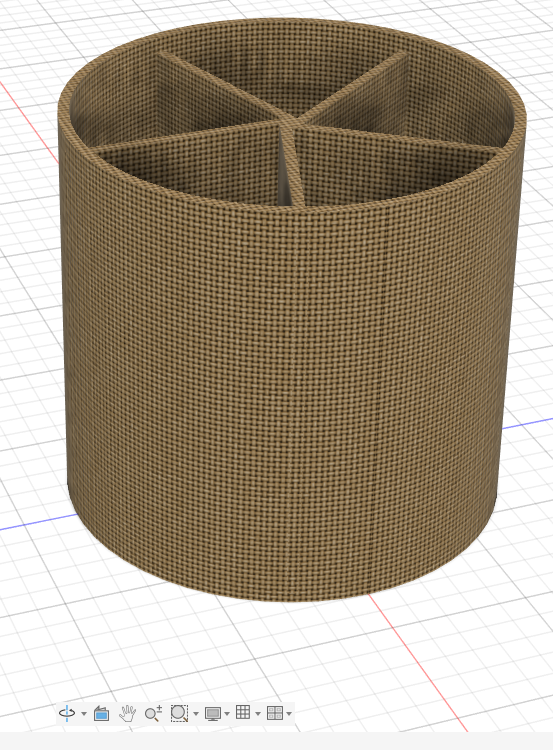Click the Look At icon
Screen dimensions: 553x750
(x=101, y=713)
